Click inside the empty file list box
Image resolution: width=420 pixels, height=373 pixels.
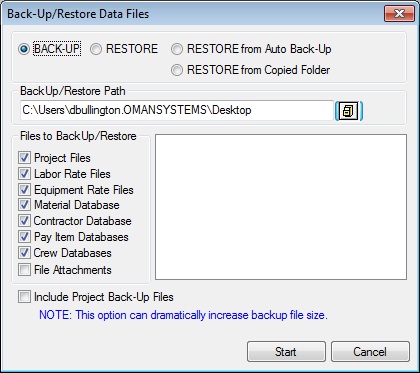pyautogui.click(x=281, y=207)
